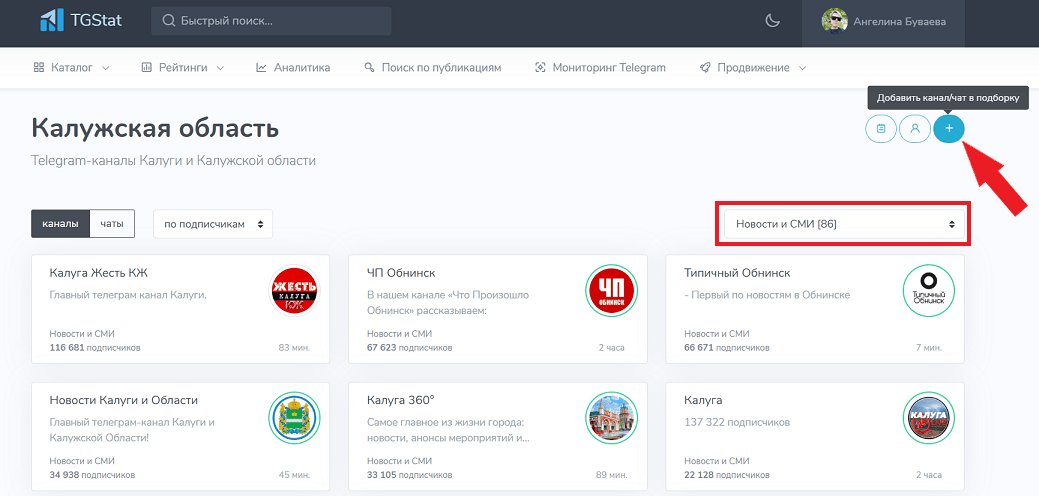
Task: Open ЧП Обнинск channel avatar
Action: 610,291
